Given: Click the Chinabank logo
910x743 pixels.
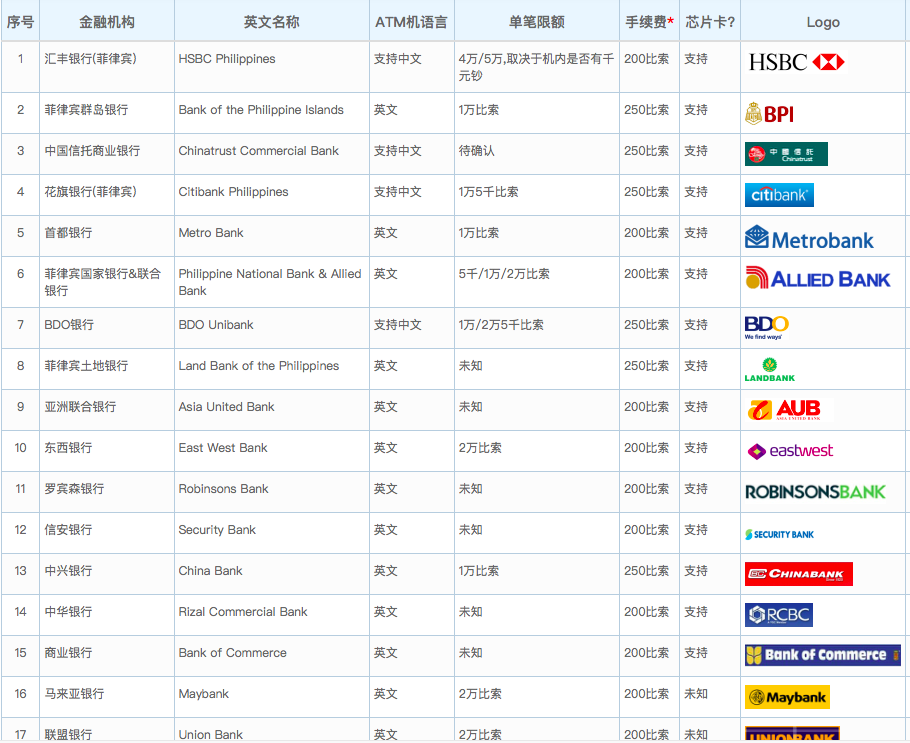Looking at the screenshot, I should tap(798, 574).
